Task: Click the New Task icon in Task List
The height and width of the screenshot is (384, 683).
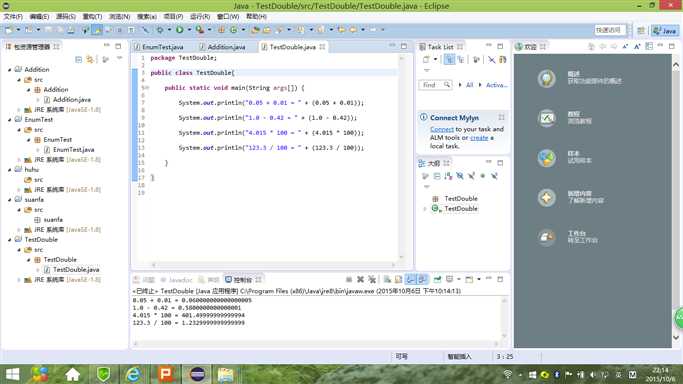Action: 426,60
